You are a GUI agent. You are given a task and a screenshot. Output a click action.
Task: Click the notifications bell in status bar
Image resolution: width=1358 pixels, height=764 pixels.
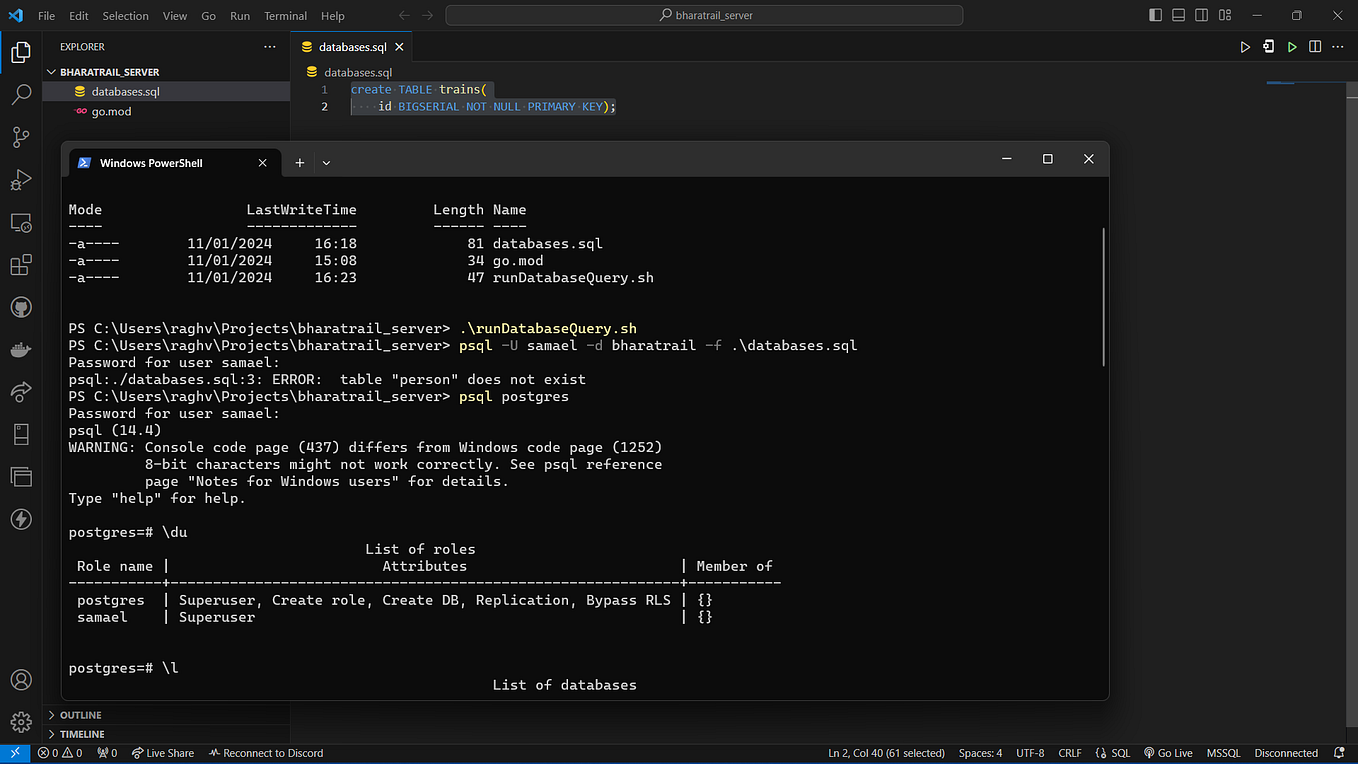pyautogui.click(x=1338, y=753)
